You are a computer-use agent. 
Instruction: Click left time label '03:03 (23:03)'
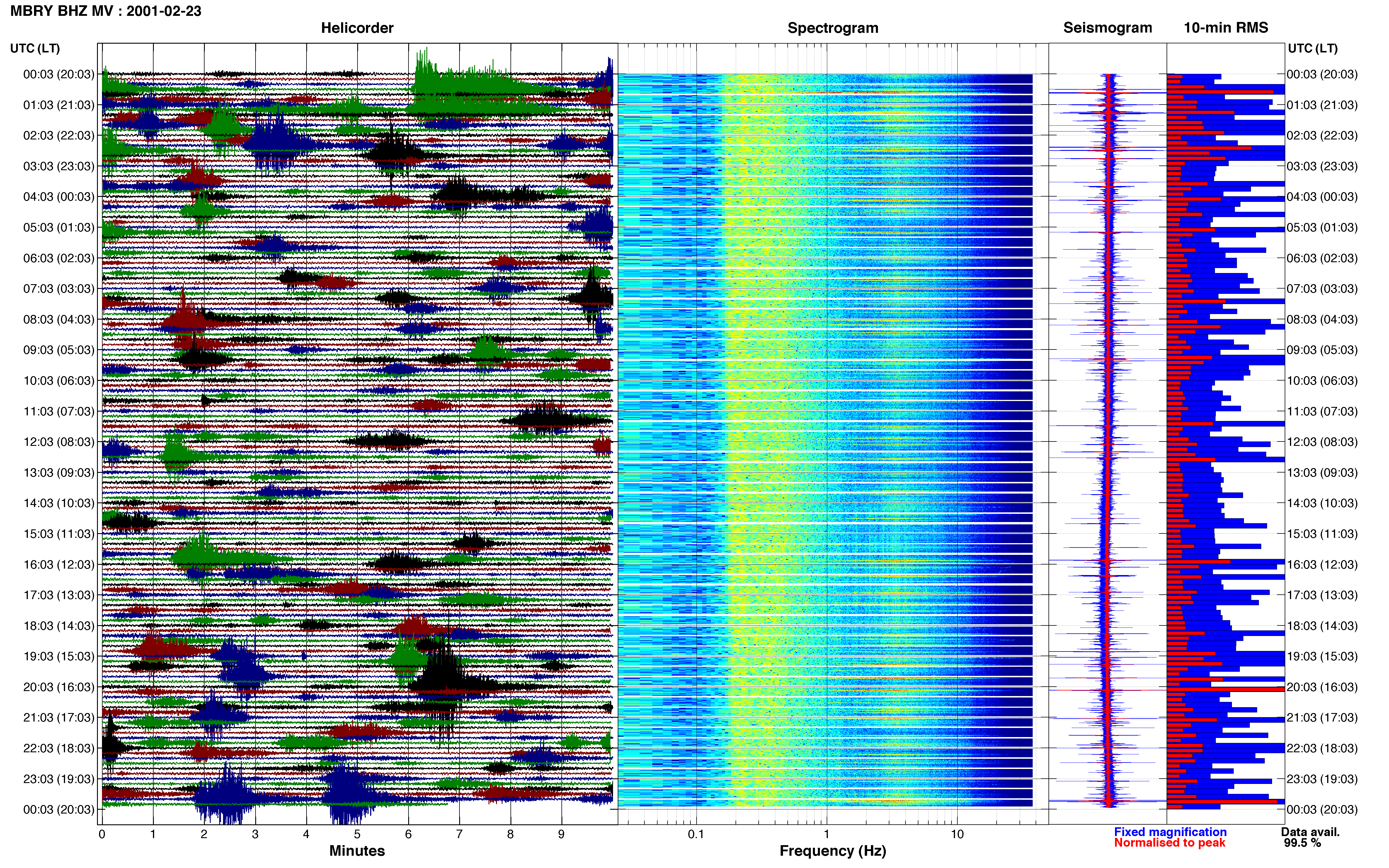59,166
